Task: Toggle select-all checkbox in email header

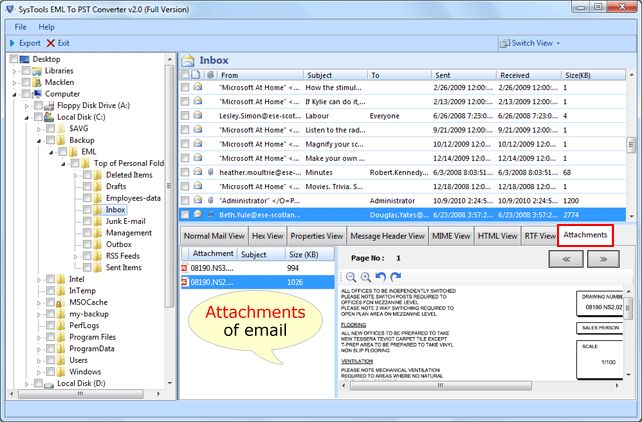Action: tap(185, 74)
